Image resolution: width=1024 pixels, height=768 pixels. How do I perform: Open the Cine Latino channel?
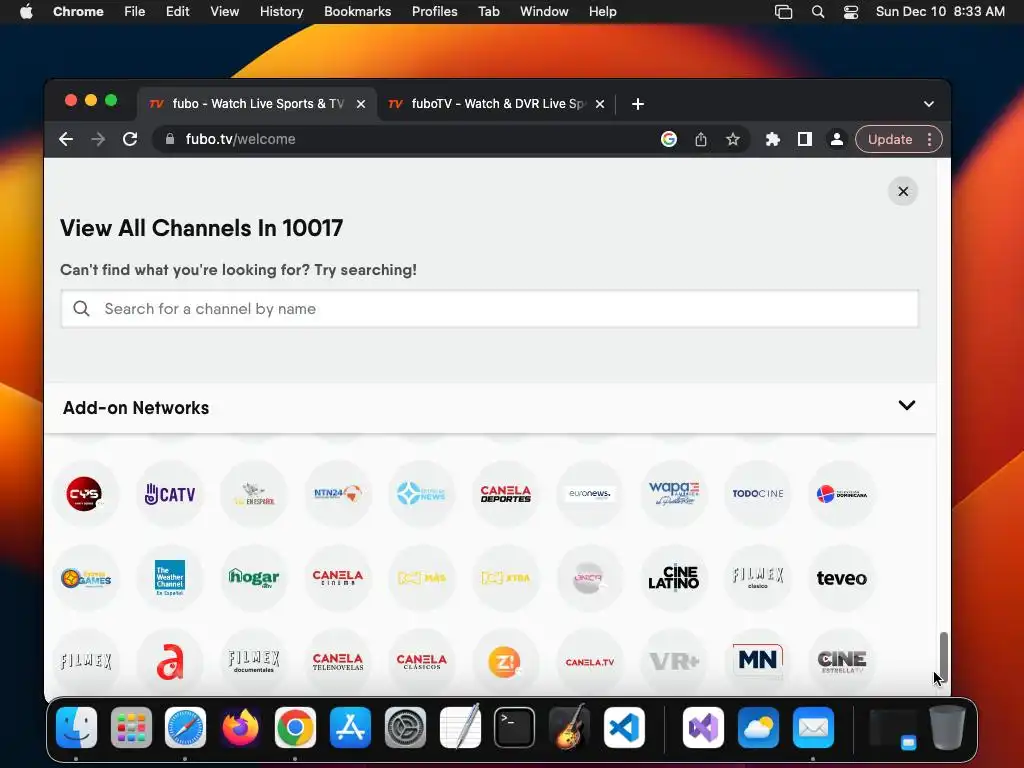coord(673,578)
